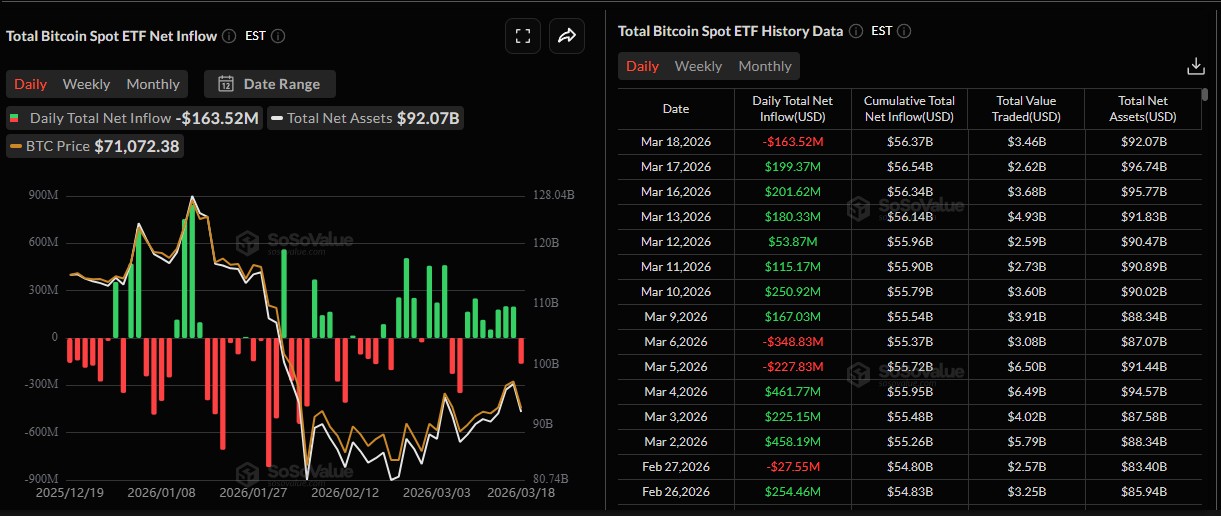Screen dimensions: 1221x516
Task: Click Total Value Traded column header
Action: click(x=1025, y=109)
